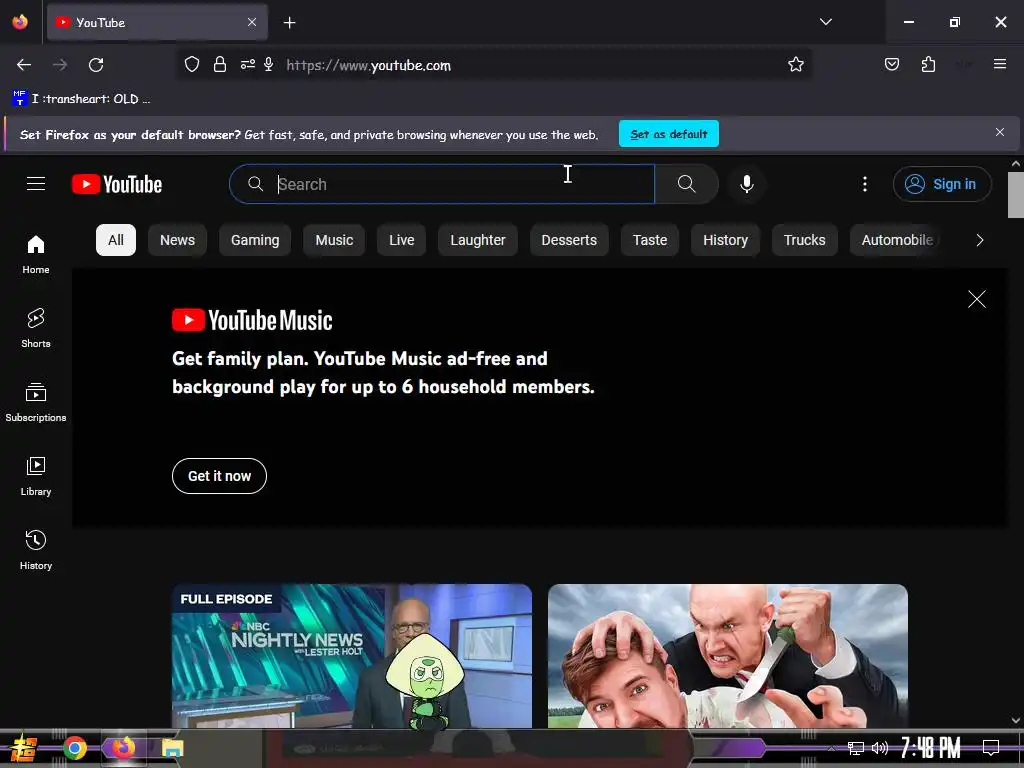Screen dimensions: 1024x768
Task: View site security padlock info
Action: coord(220,65)
